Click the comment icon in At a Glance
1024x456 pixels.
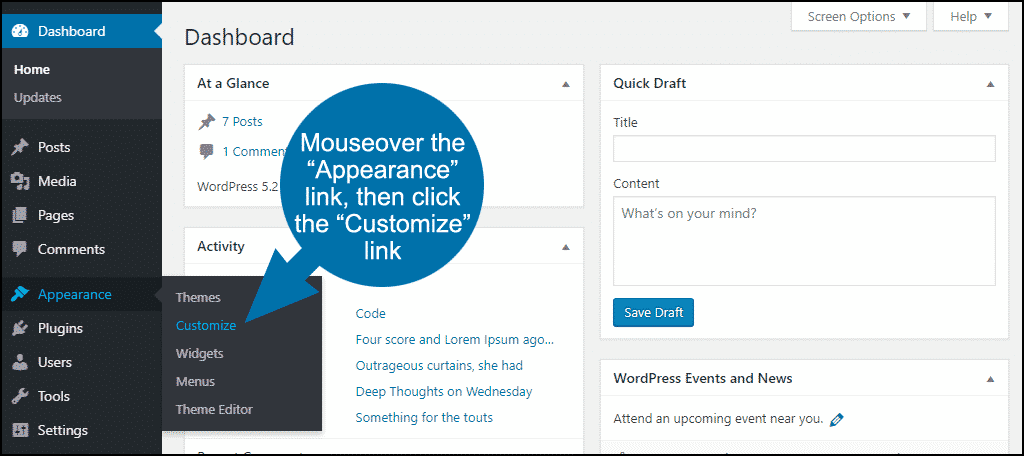pyautogui.click(x=206, y=152)
